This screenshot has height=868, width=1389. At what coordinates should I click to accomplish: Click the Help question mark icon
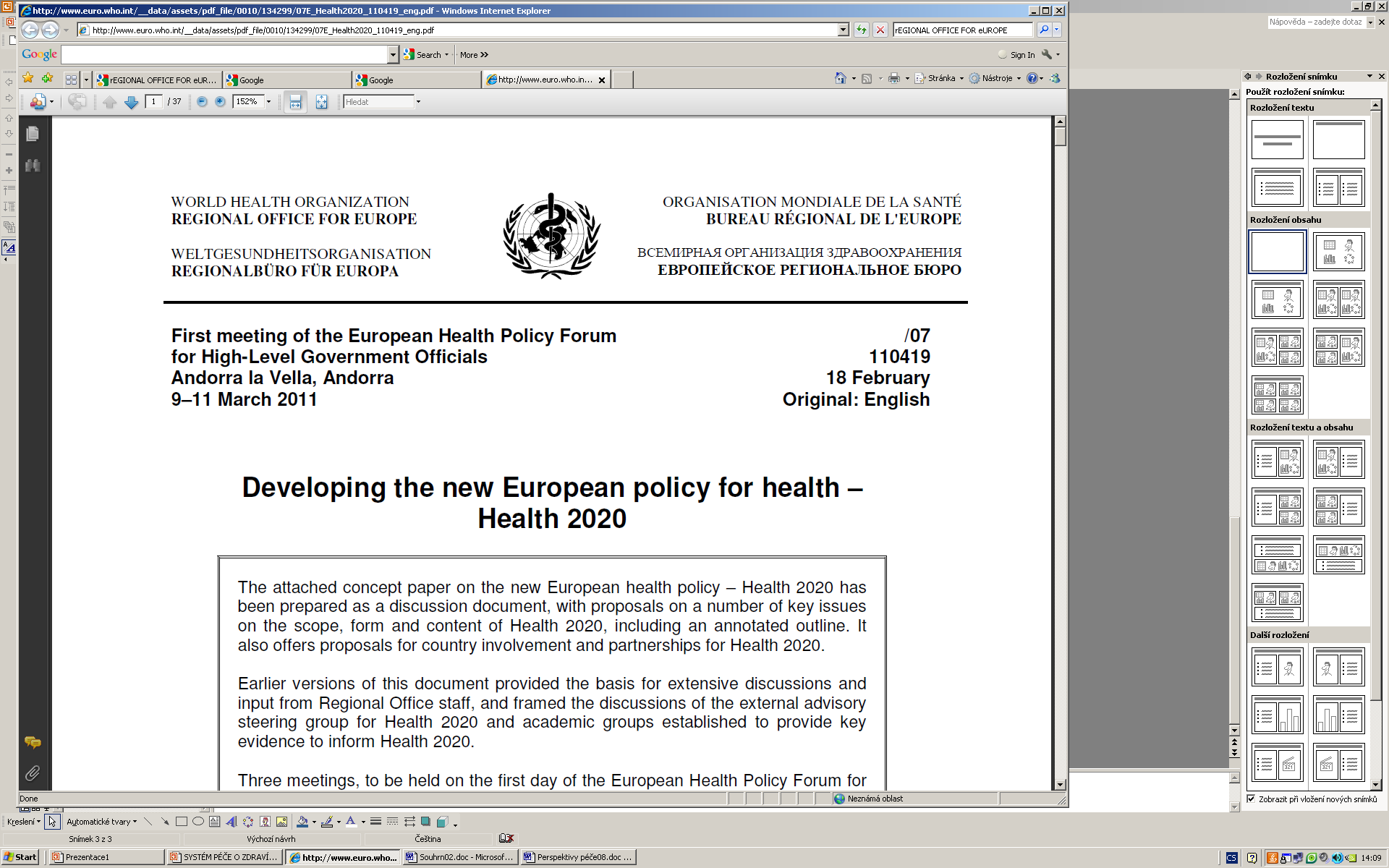(1032, 78)
